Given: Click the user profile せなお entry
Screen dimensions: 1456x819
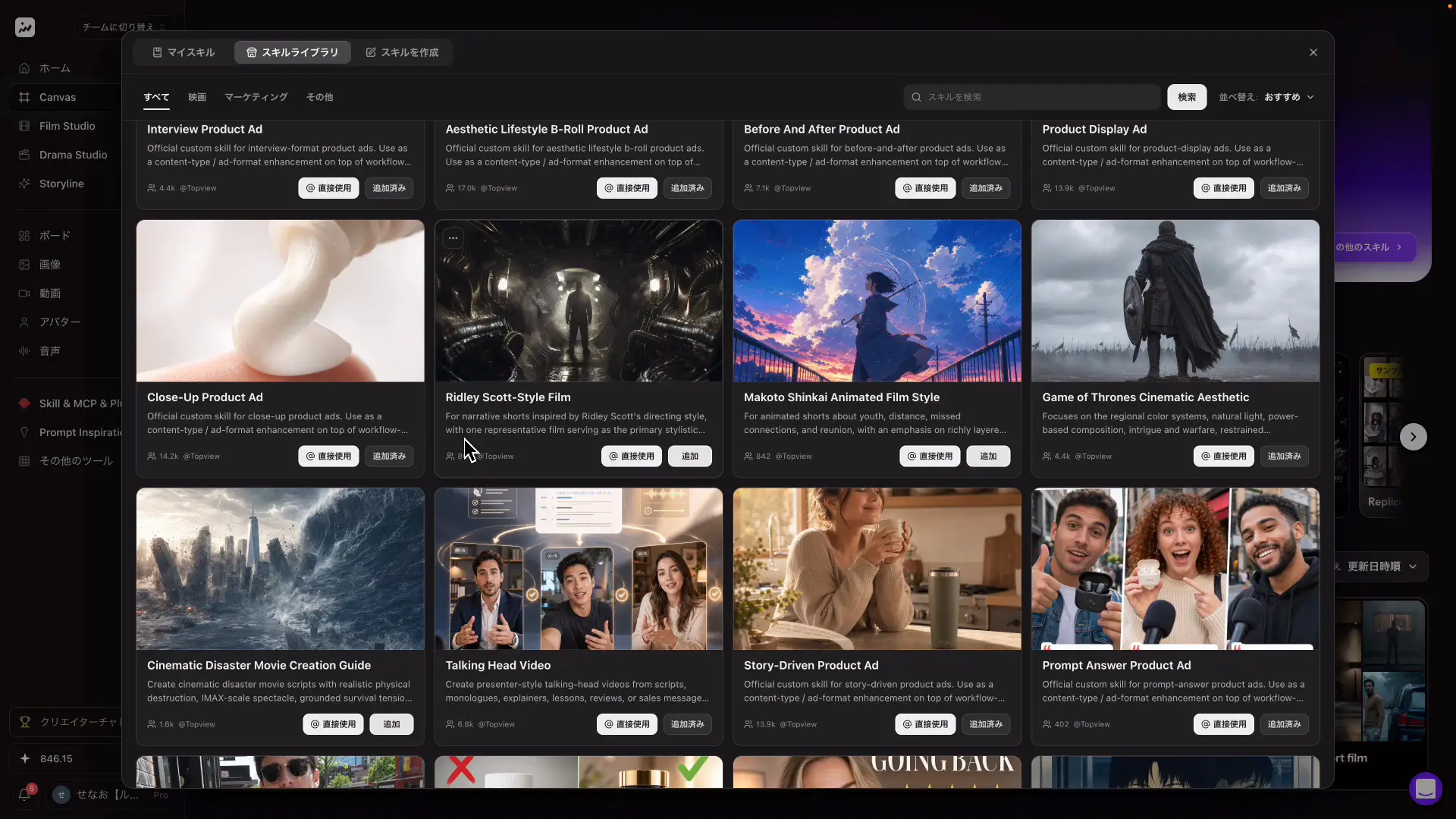Looking at the screenshot, I should point(106,795).
